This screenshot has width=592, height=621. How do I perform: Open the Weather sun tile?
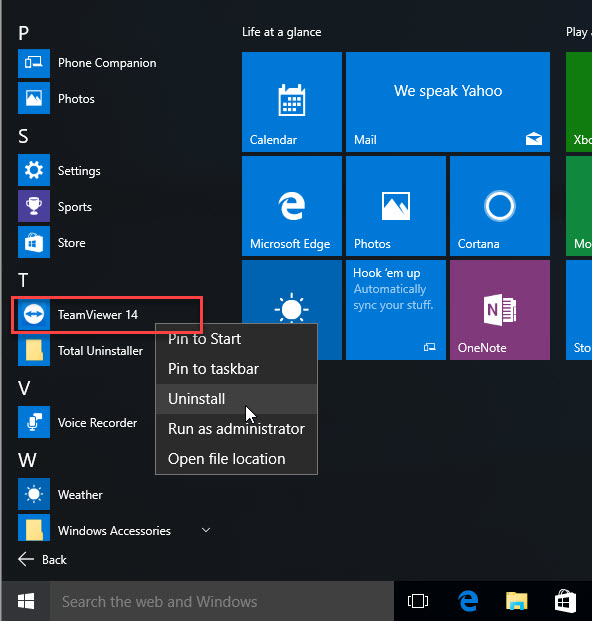(x=292, y=293)
